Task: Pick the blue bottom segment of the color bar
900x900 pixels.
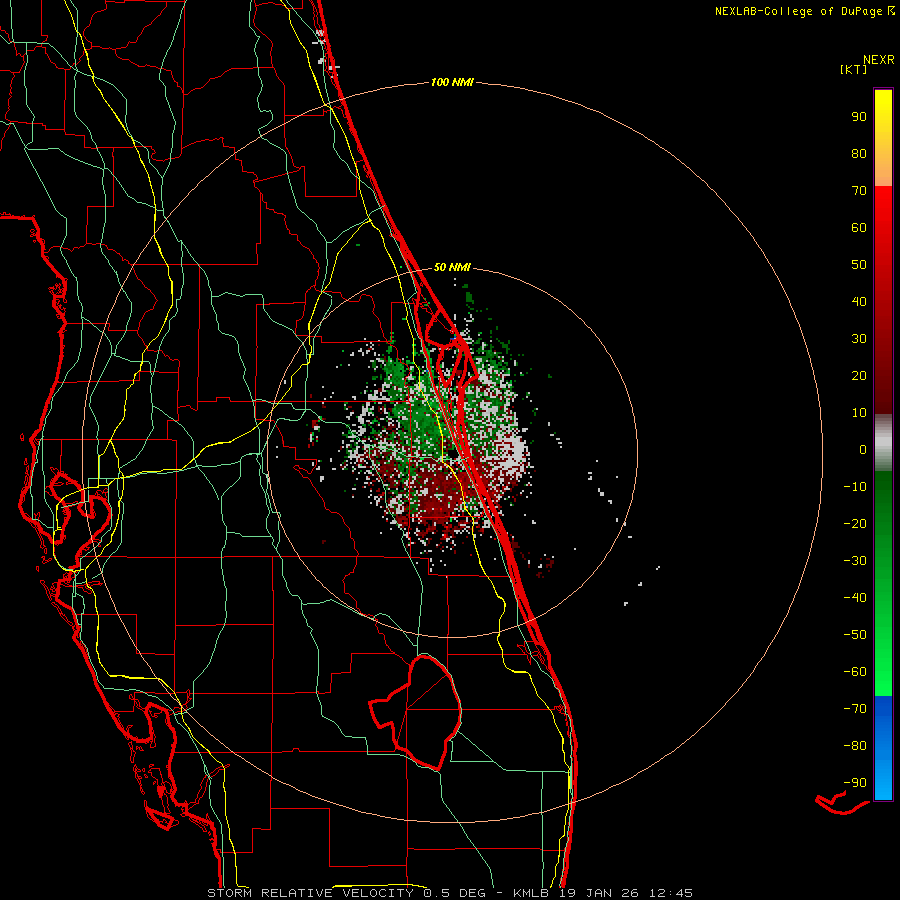Action: tap(883, 748)
